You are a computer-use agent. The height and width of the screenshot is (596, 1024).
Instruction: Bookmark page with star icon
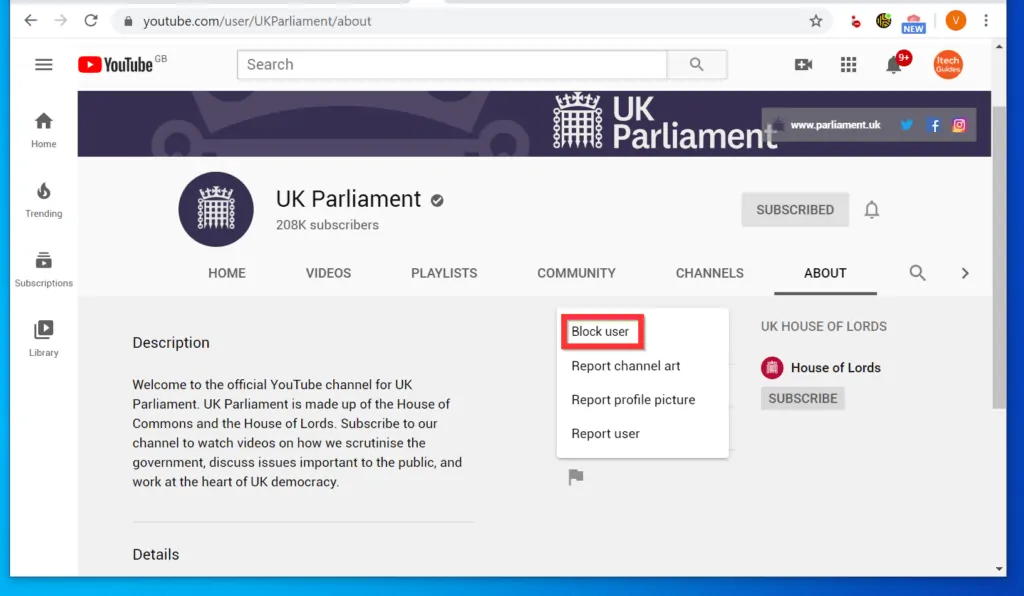tap(816, 21)
